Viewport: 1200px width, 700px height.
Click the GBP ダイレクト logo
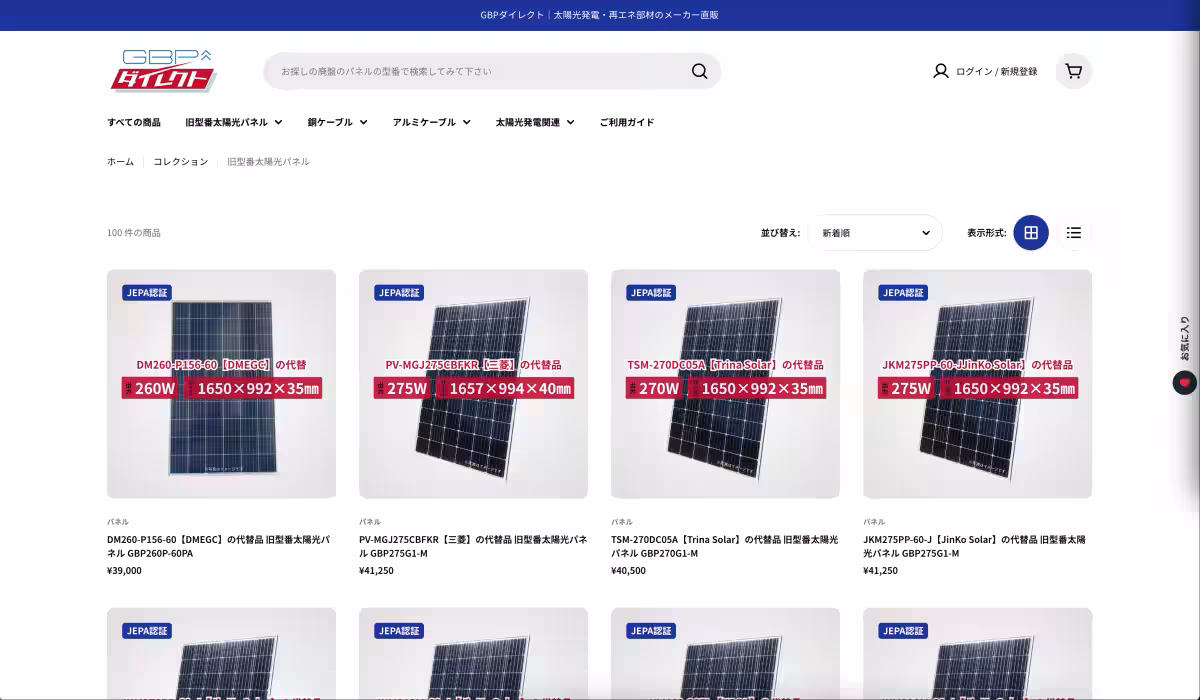click(x=163, y=71)
